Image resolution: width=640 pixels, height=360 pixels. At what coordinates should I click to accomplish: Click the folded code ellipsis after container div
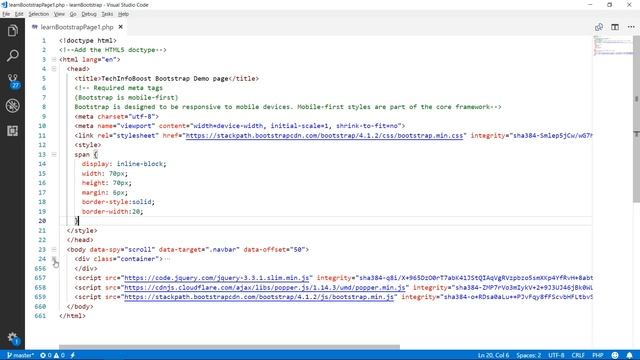point(167,259)
